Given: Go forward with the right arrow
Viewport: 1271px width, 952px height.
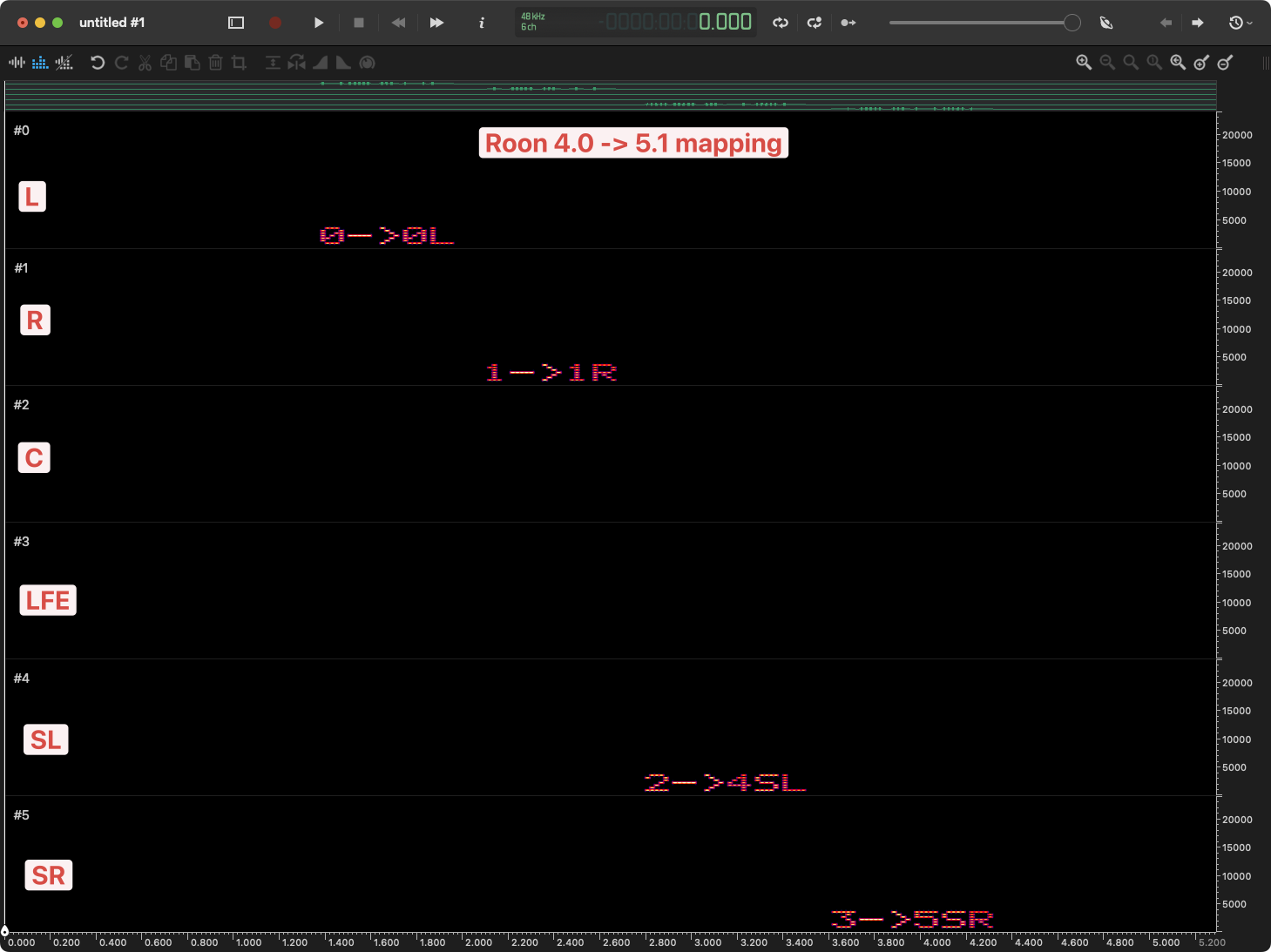Looking at the screenshot, I should click(x=1198, y=23).
